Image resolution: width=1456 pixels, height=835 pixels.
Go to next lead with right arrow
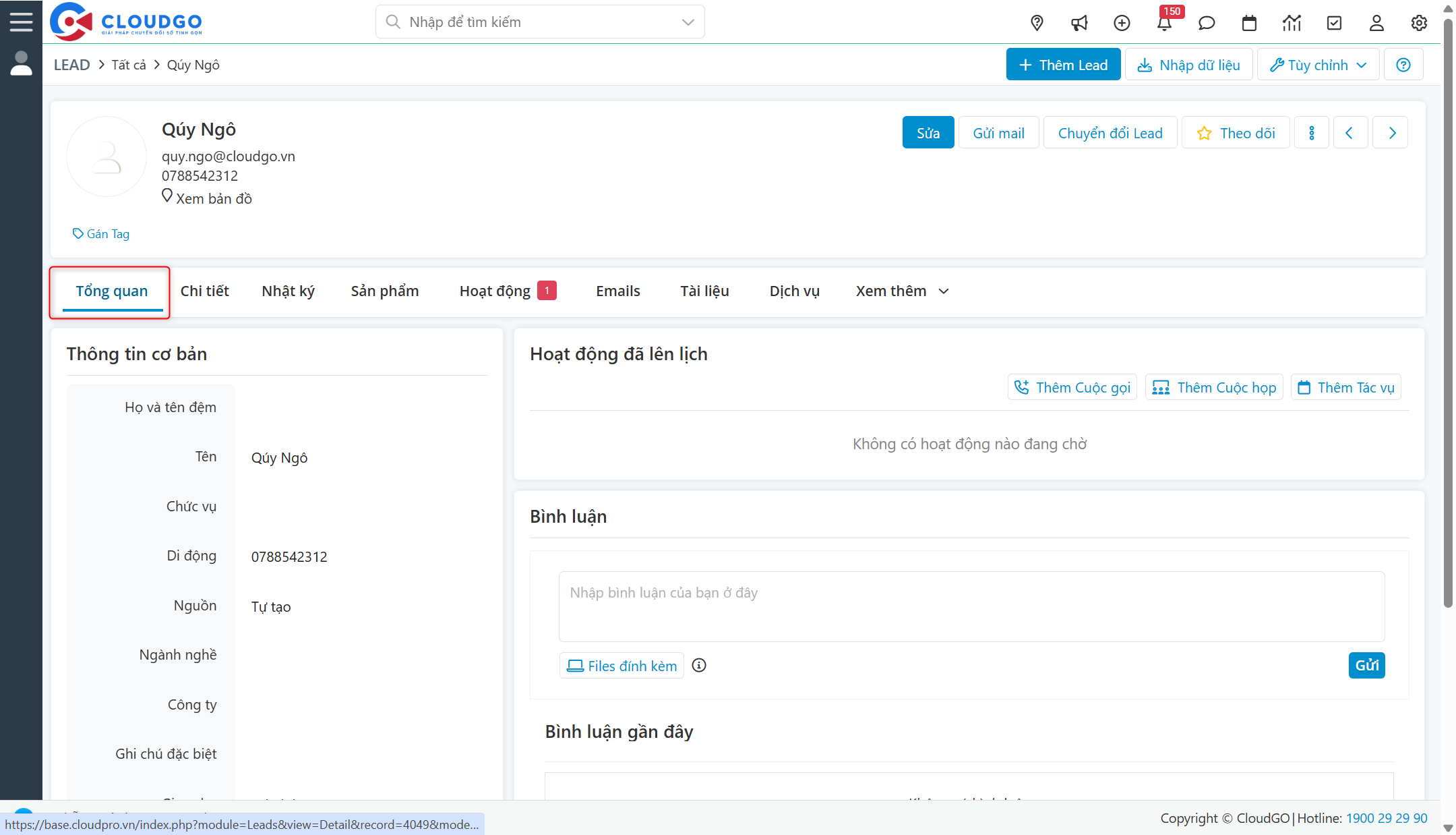1392,133
